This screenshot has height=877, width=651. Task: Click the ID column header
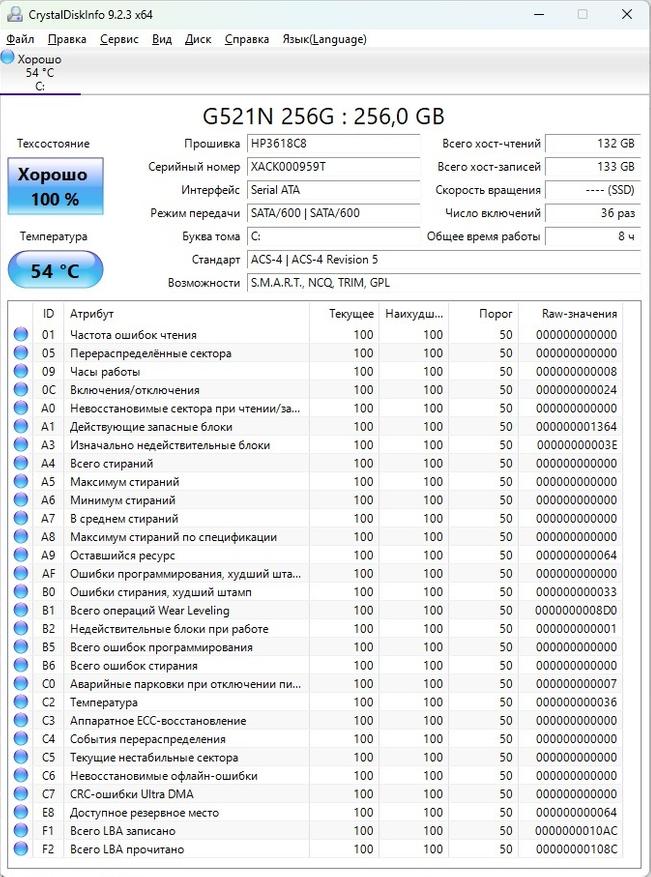[48, 314]
